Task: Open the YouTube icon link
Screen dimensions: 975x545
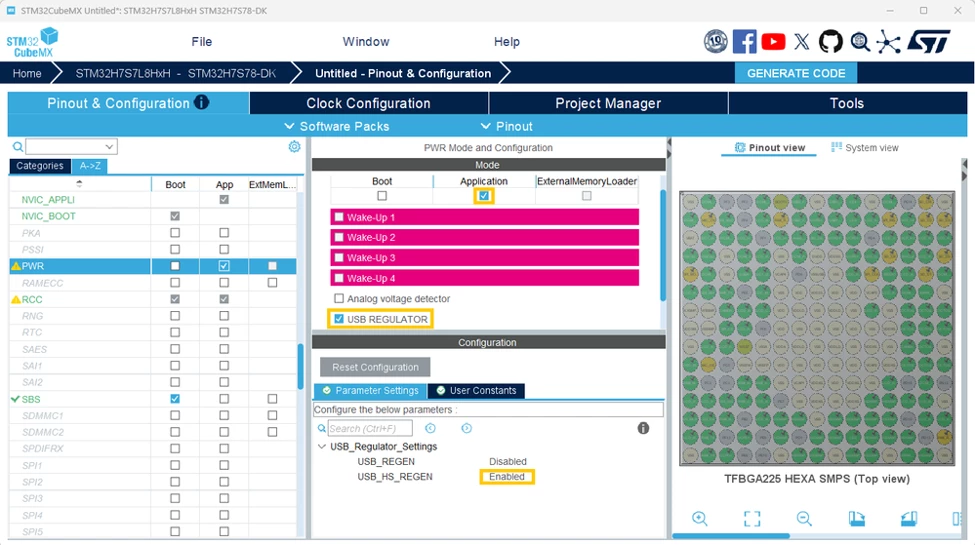Action: (x=773, y=42)
